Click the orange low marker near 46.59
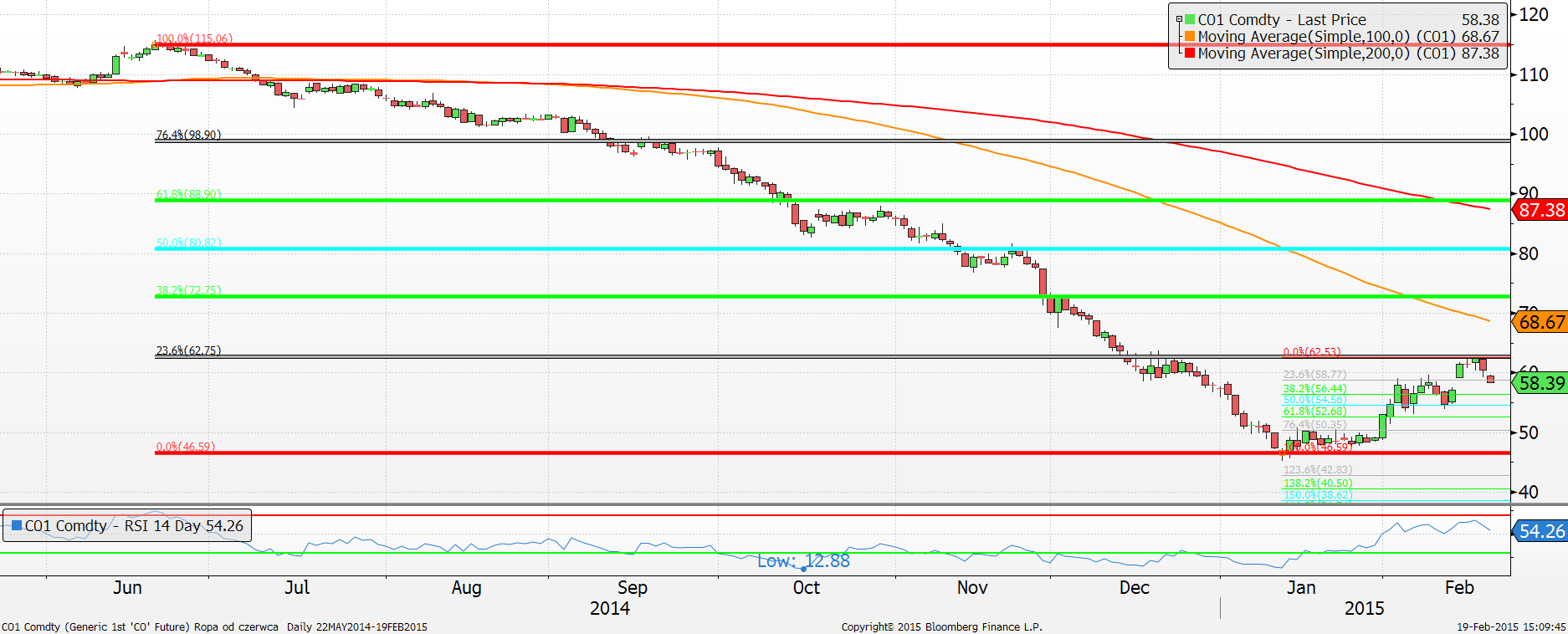The height and width of the screenshot is (634, 1568). pos(1282,452)
